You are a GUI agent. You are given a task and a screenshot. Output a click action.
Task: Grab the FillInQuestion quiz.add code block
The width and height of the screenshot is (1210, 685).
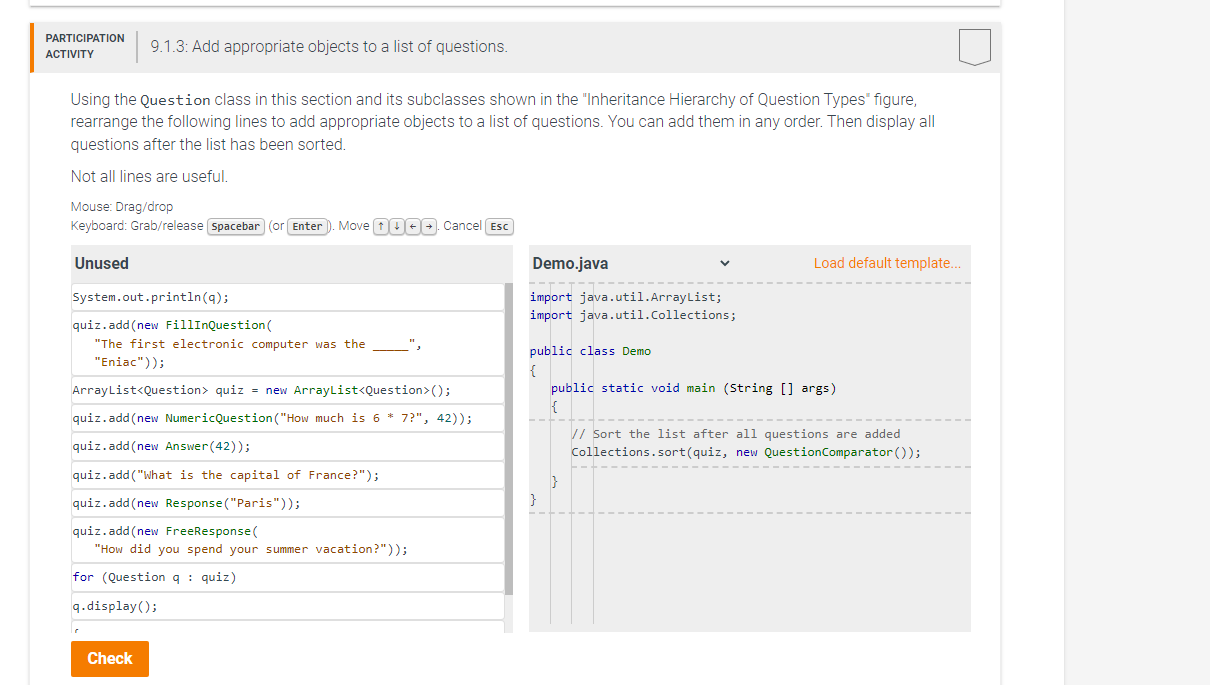[288, 343]
